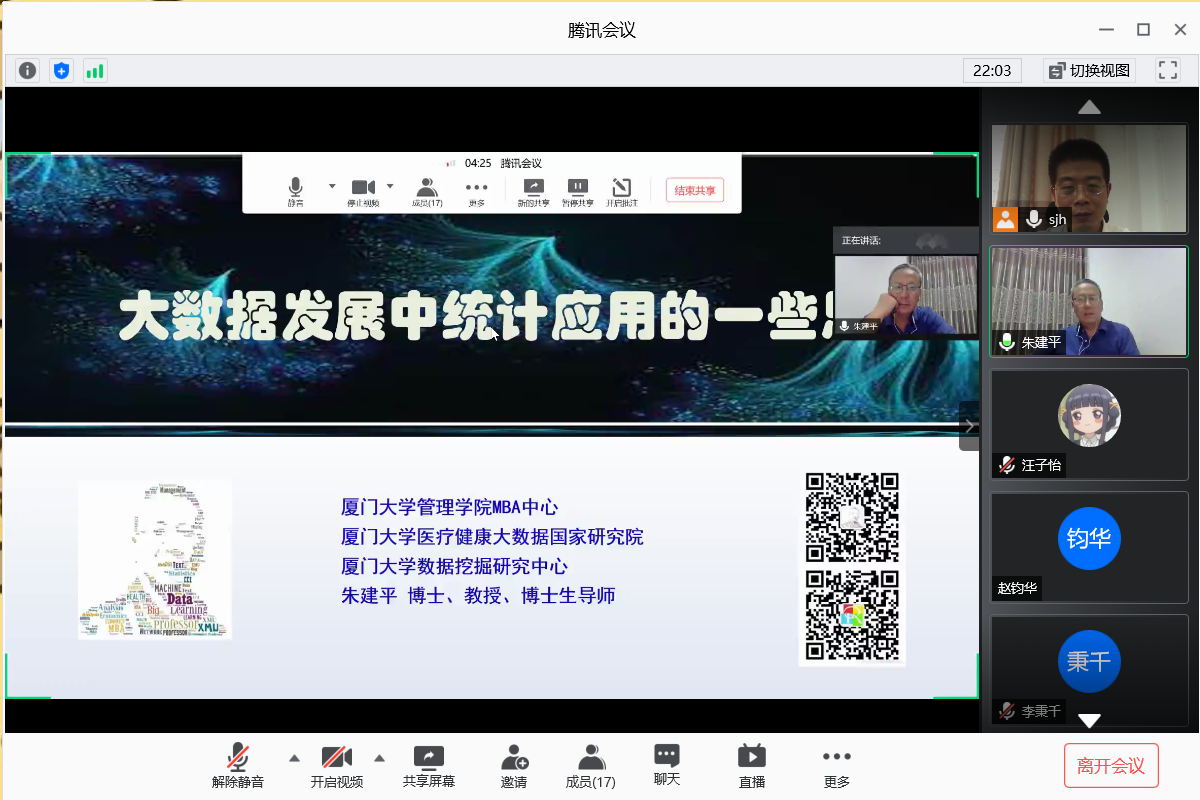Enter full screen mode via the corner icon
The height and width of the screenshot is (800, 1200).
point(1167,70)
